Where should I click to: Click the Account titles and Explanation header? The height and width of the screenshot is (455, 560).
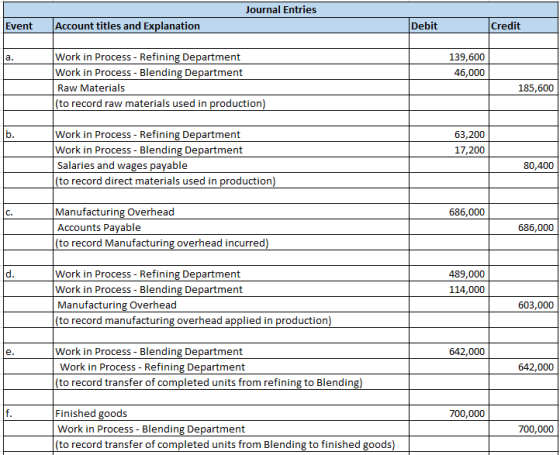point(231,26)
